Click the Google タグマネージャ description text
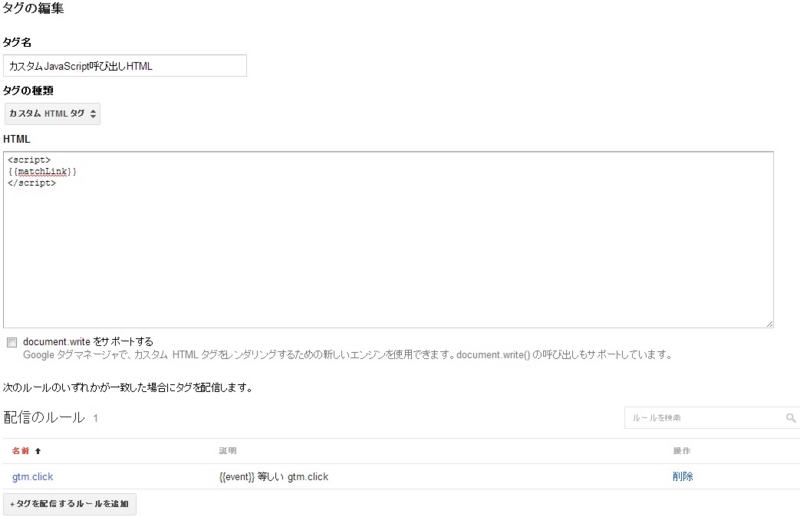This screenshot has width=800, height=517. (x=348, y=355)
